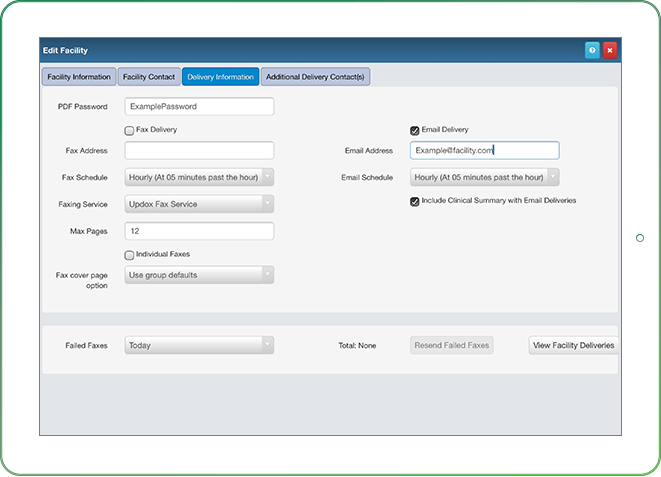This screenshot has height=477, width=661.
Task: Expand the Fax cover page option dropdown
Action: click(199, 274)
